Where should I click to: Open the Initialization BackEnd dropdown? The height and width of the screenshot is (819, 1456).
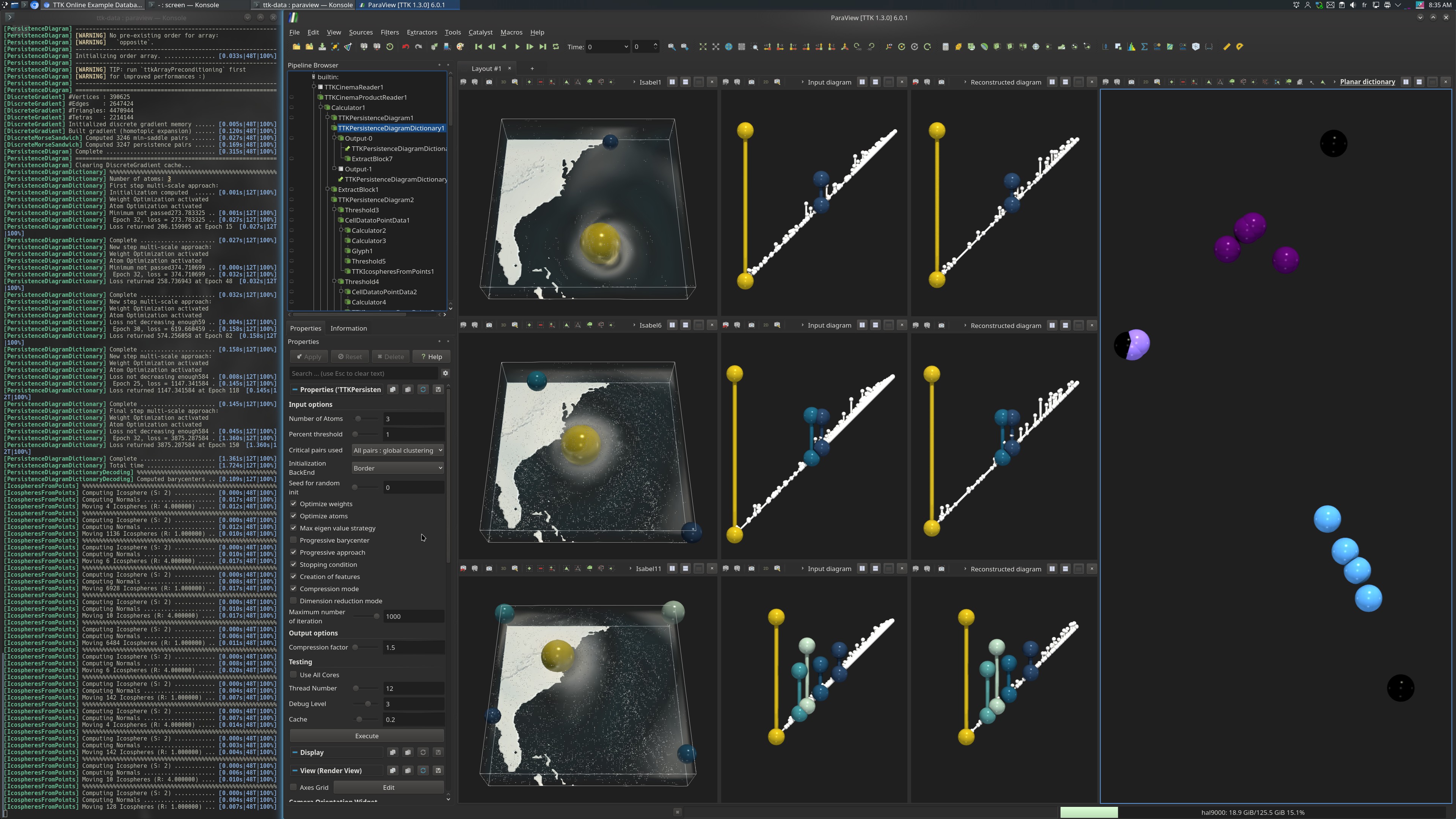click(397, 468)
